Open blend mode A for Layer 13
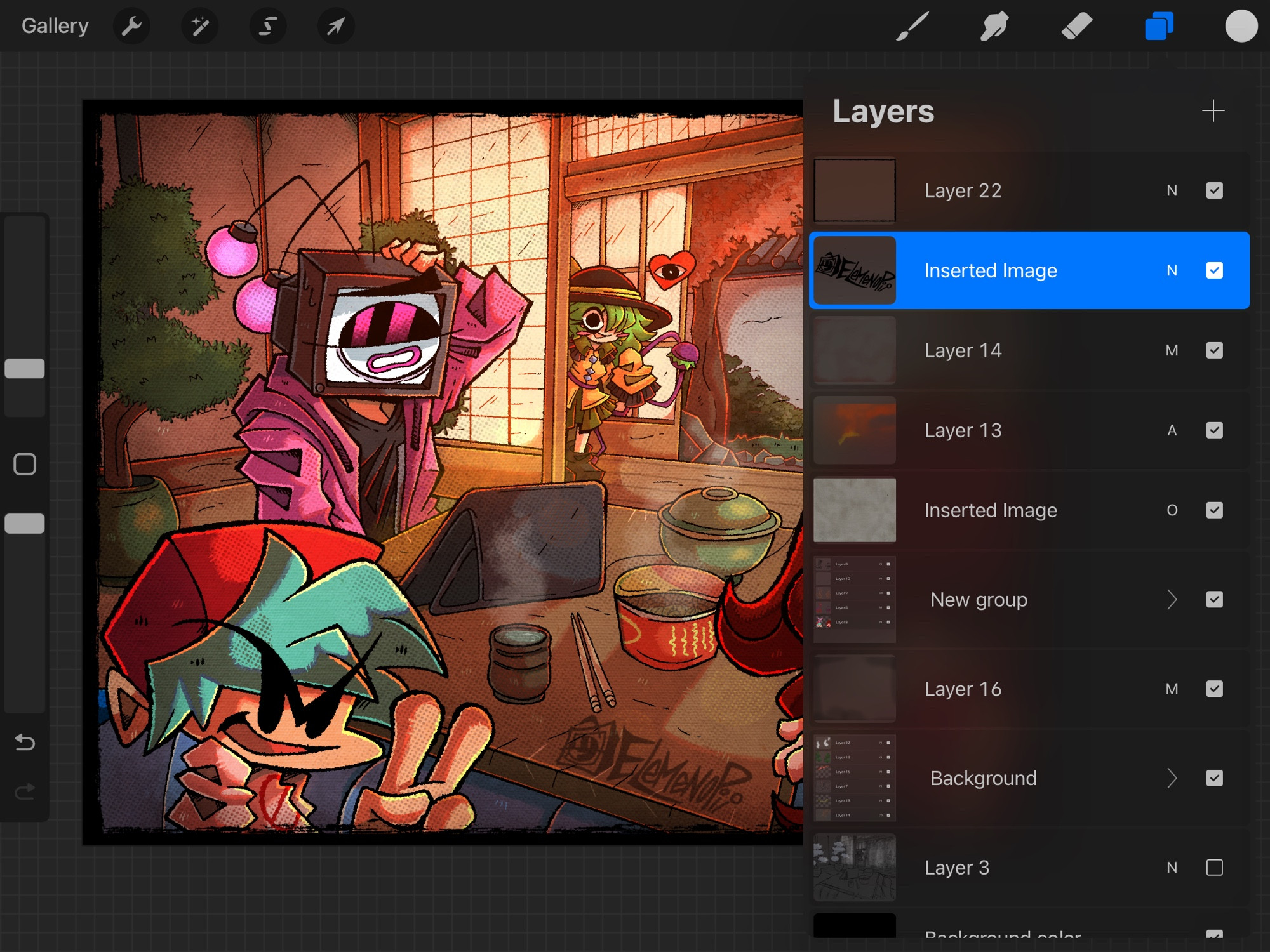Viewport: 1270px width, 952px height. pos(1172,430)
